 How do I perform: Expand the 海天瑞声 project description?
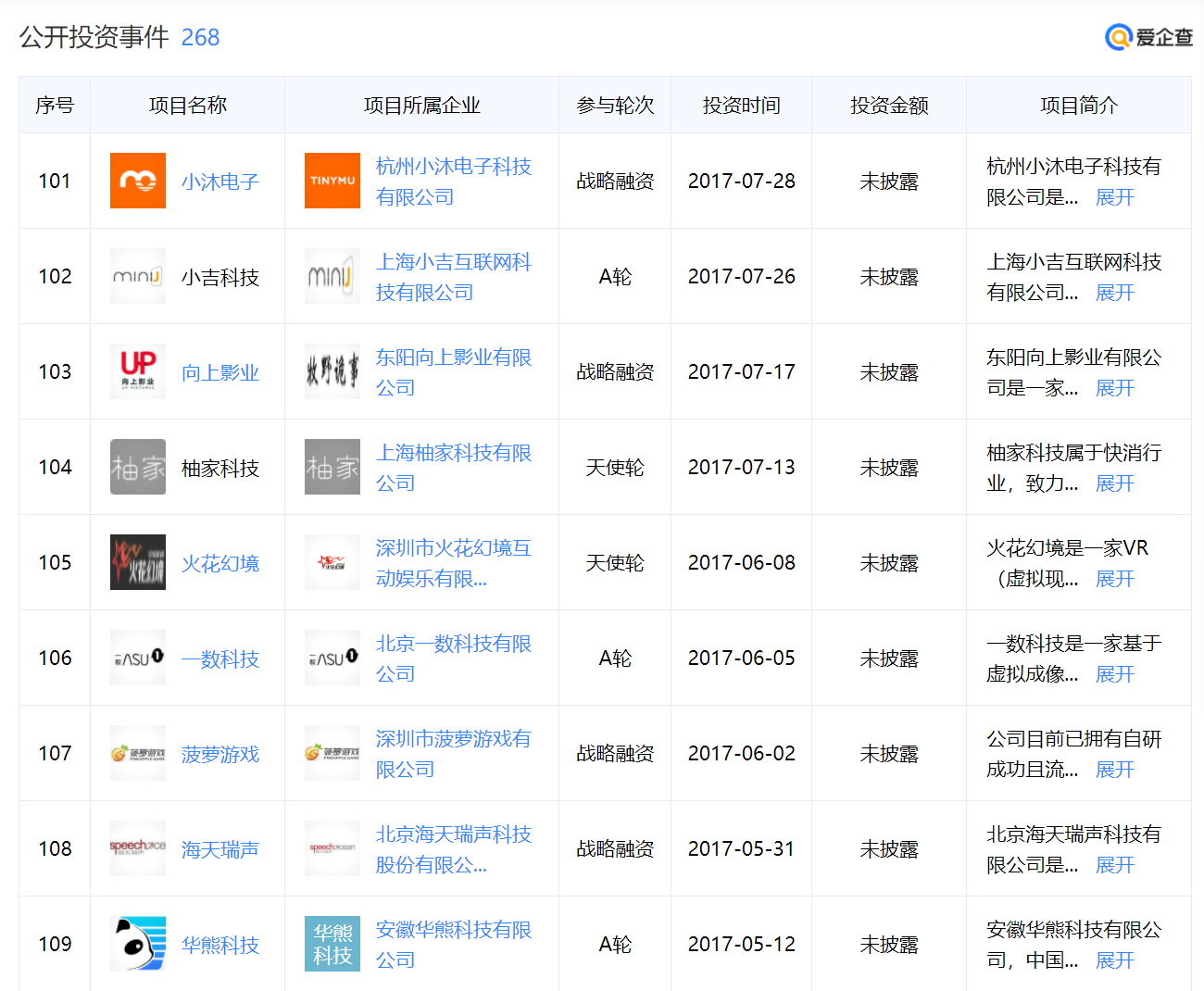click(1114, 865)
